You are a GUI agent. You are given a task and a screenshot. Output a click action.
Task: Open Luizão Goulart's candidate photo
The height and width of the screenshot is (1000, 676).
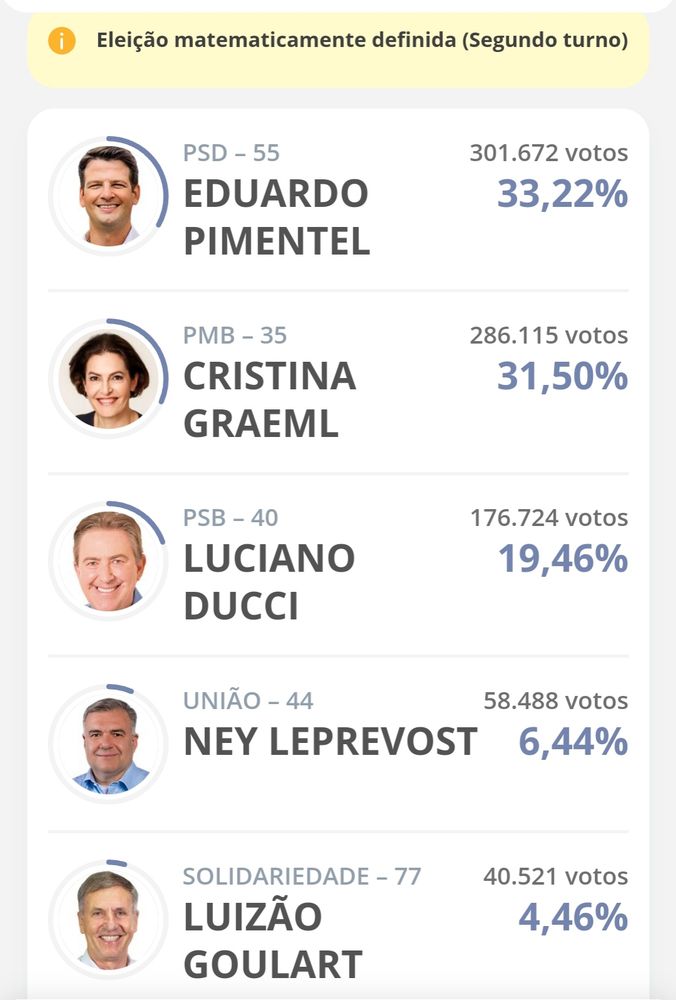point(108,920)
